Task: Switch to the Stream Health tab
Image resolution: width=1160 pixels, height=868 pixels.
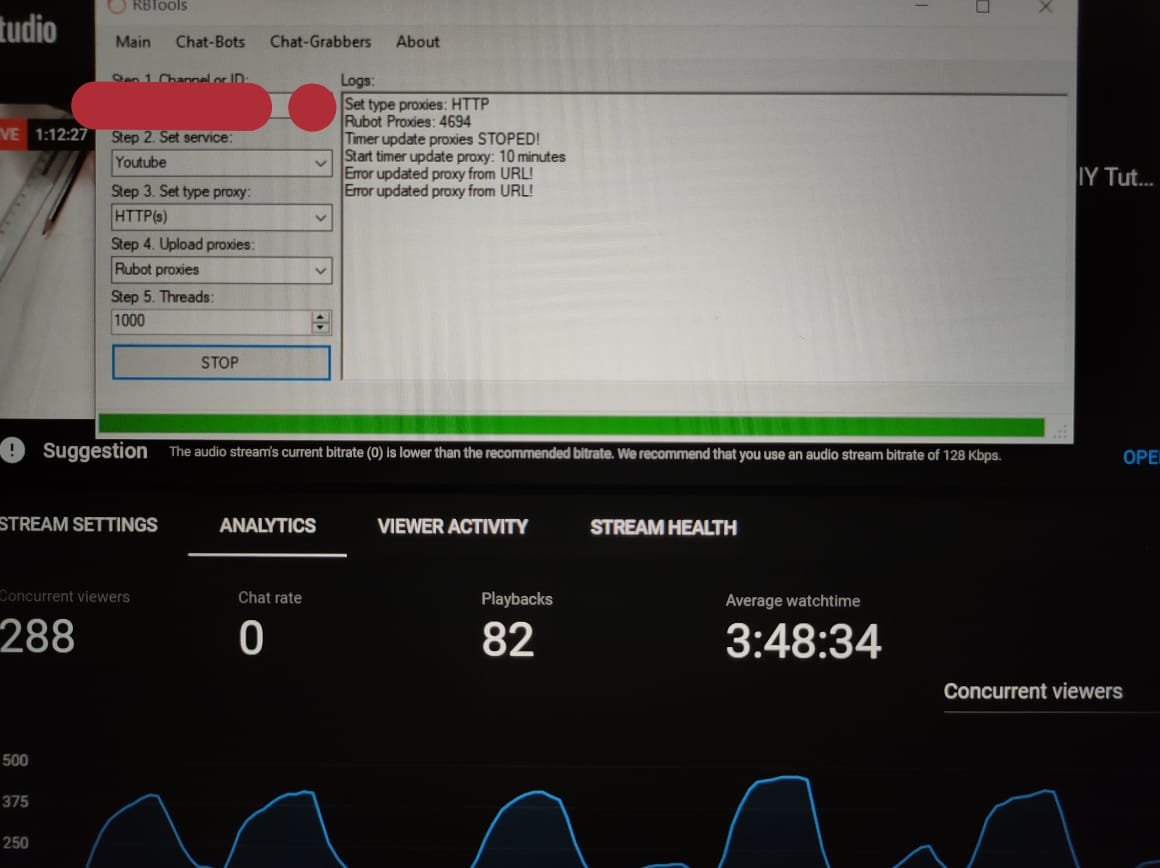Action: click(663, 528)
